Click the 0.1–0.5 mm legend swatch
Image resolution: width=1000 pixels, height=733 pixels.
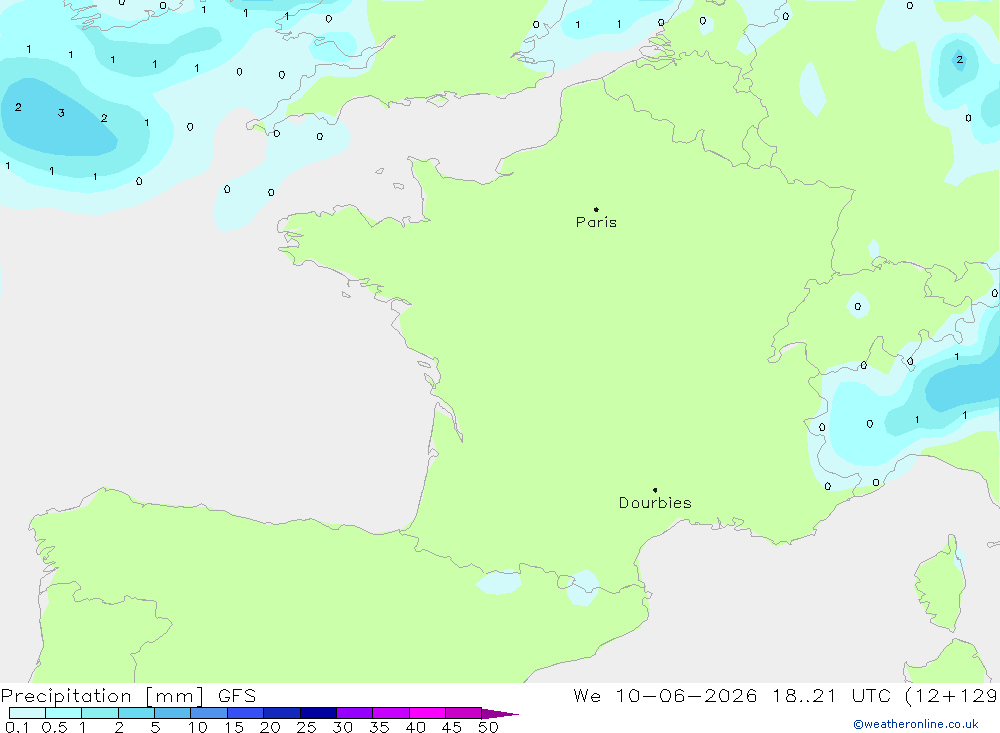(x=27, y=713)
